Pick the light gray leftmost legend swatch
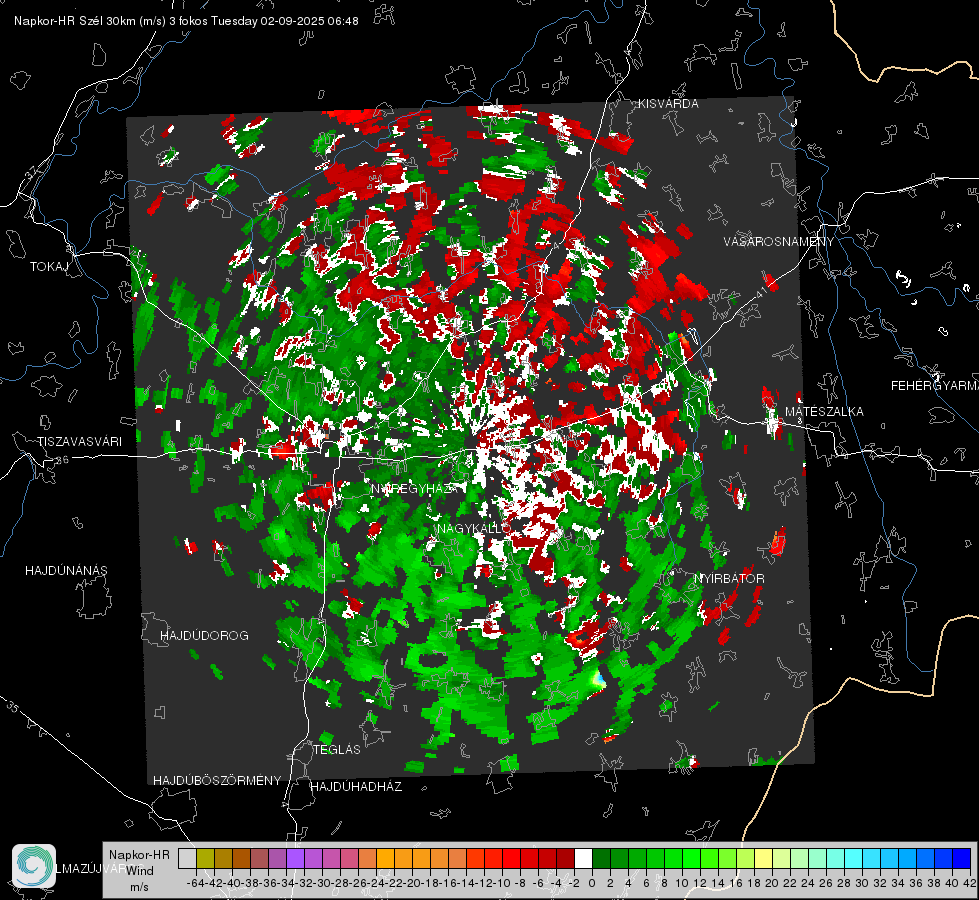 (187, 858)
